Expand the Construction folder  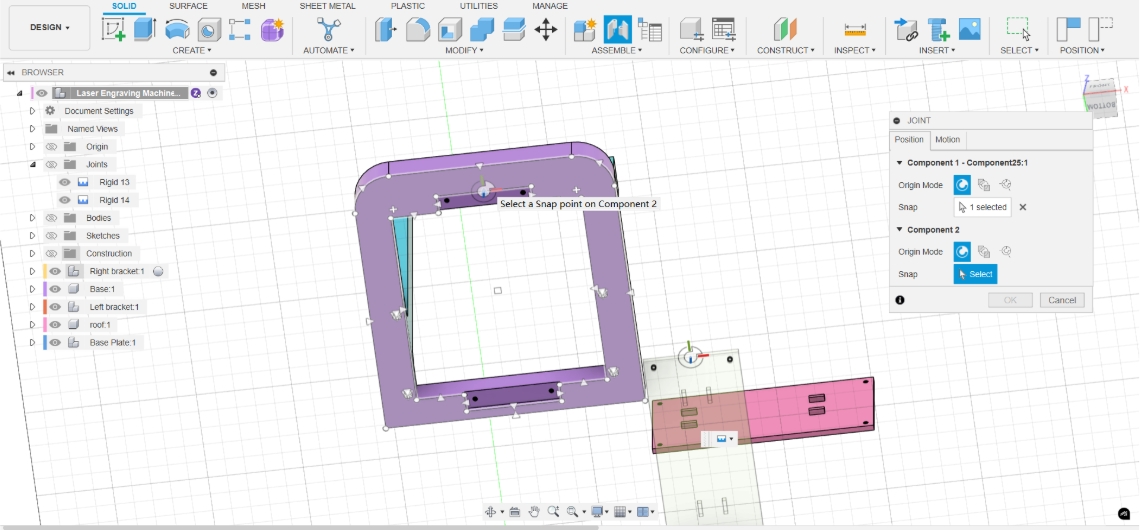(x=32, y=254)
